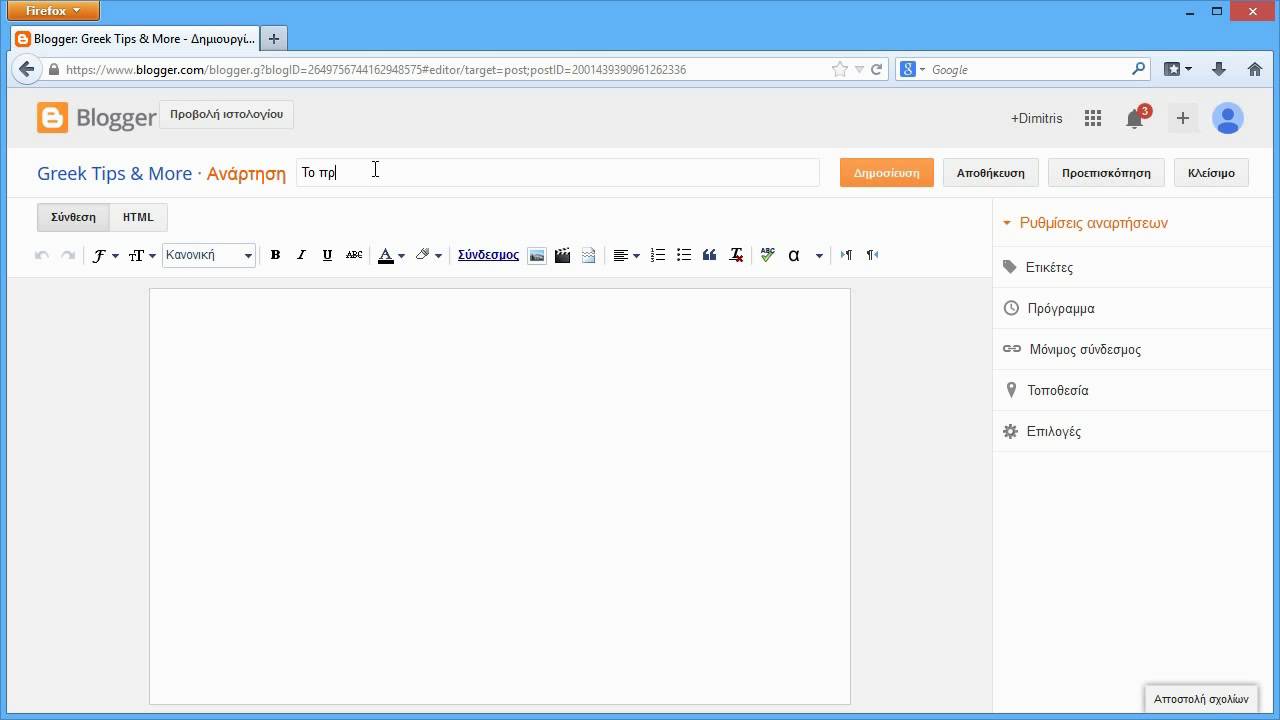Viewport: 1280px width, 720px height.
Task: Click inside the post body editor
Action: (x=500, y=496)
